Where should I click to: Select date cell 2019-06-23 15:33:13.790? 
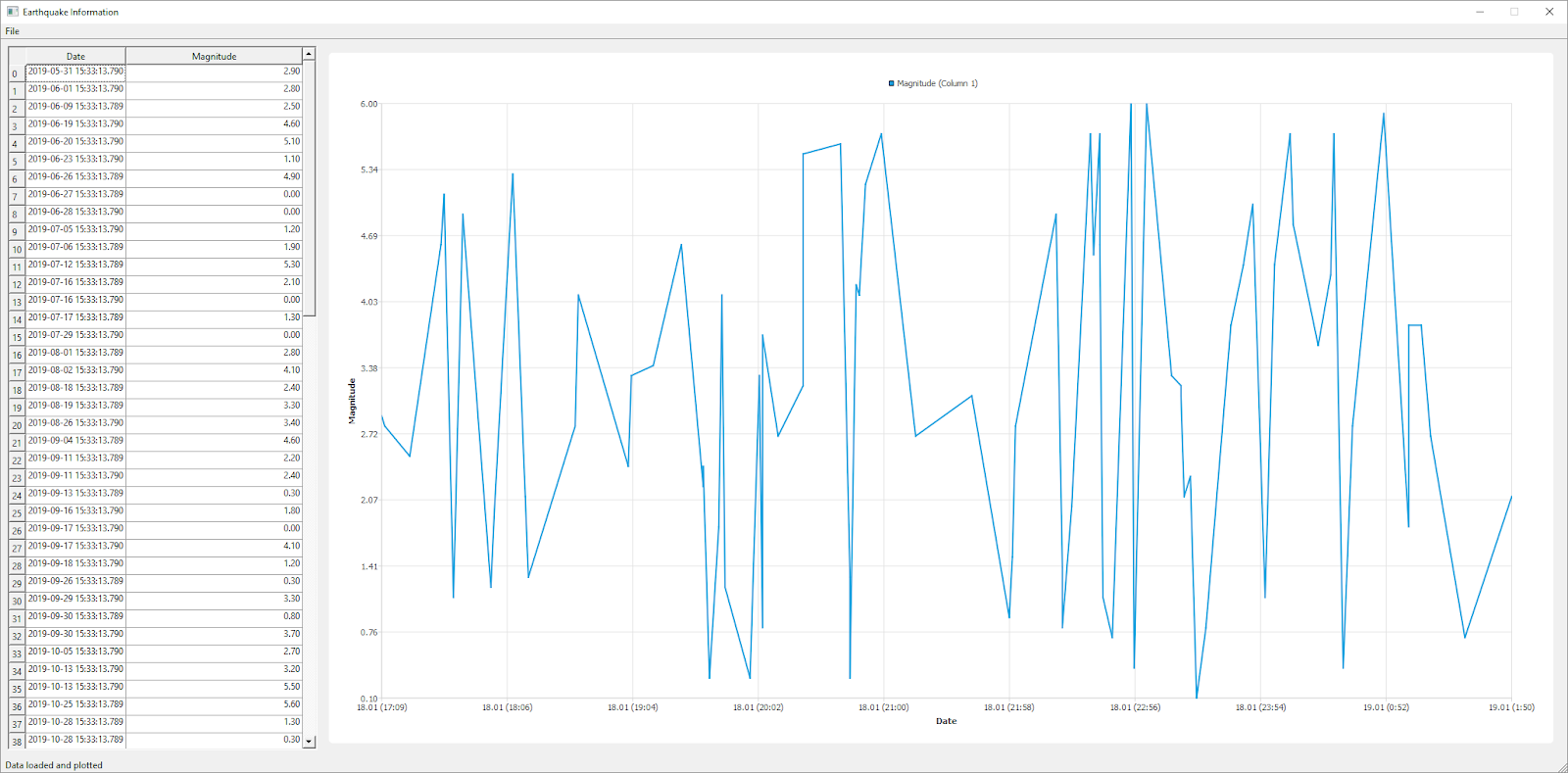tap(75, 160)
